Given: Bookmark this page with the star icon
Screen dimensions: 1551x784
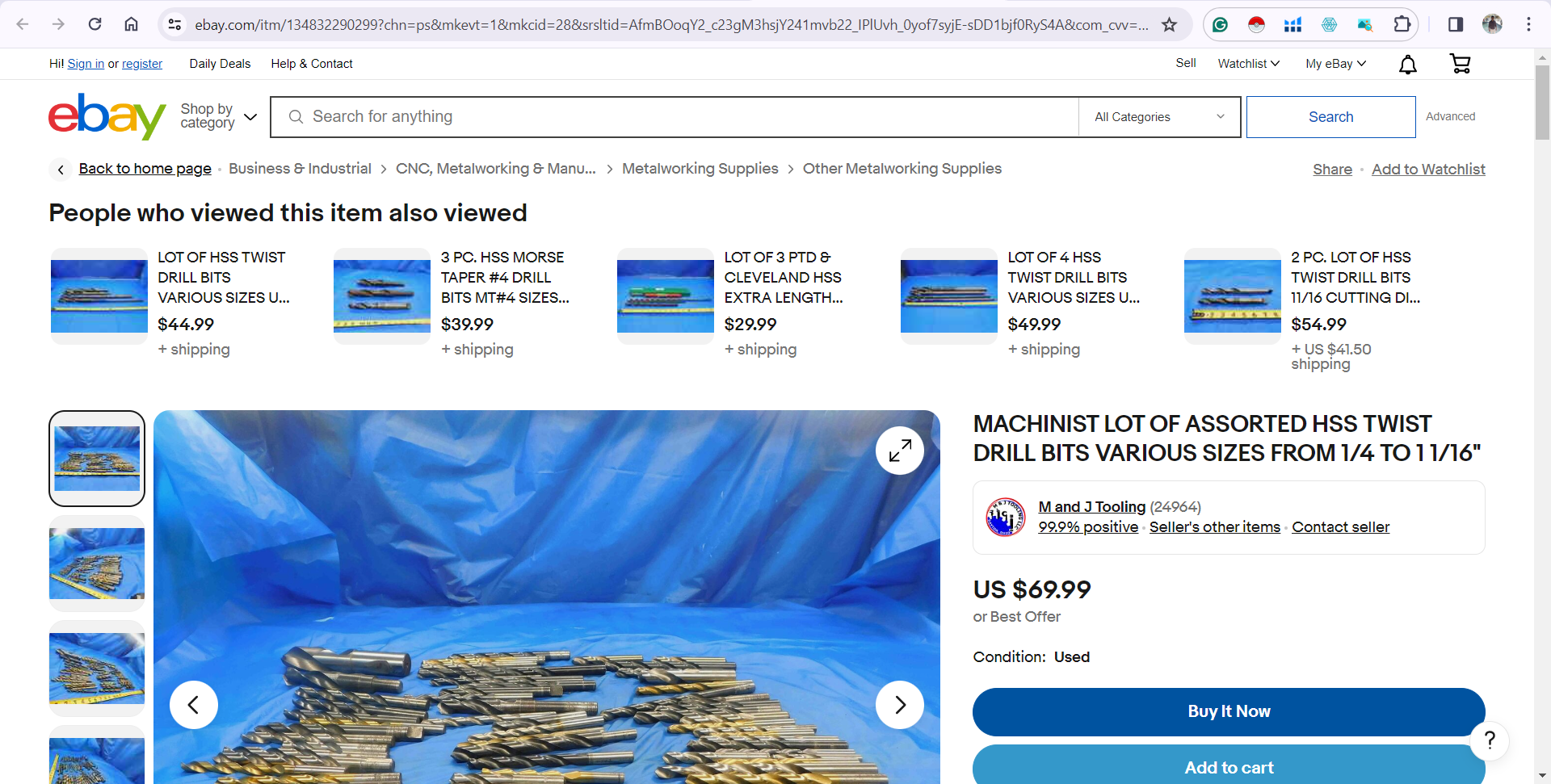Looking at the screenshot, I should [x=1169, y=25].
